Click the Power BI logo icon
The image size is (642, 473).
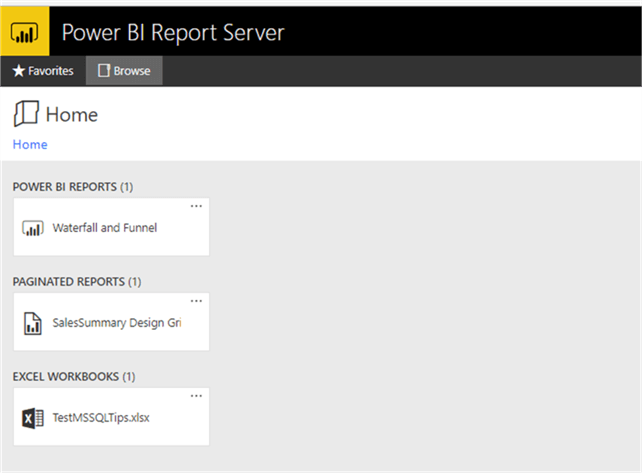[25, 31]
